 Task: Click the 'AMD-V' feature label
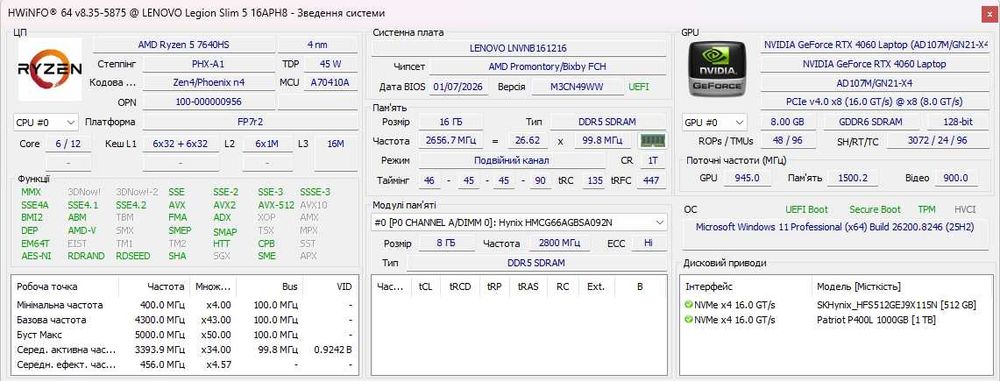coord(82,230)
